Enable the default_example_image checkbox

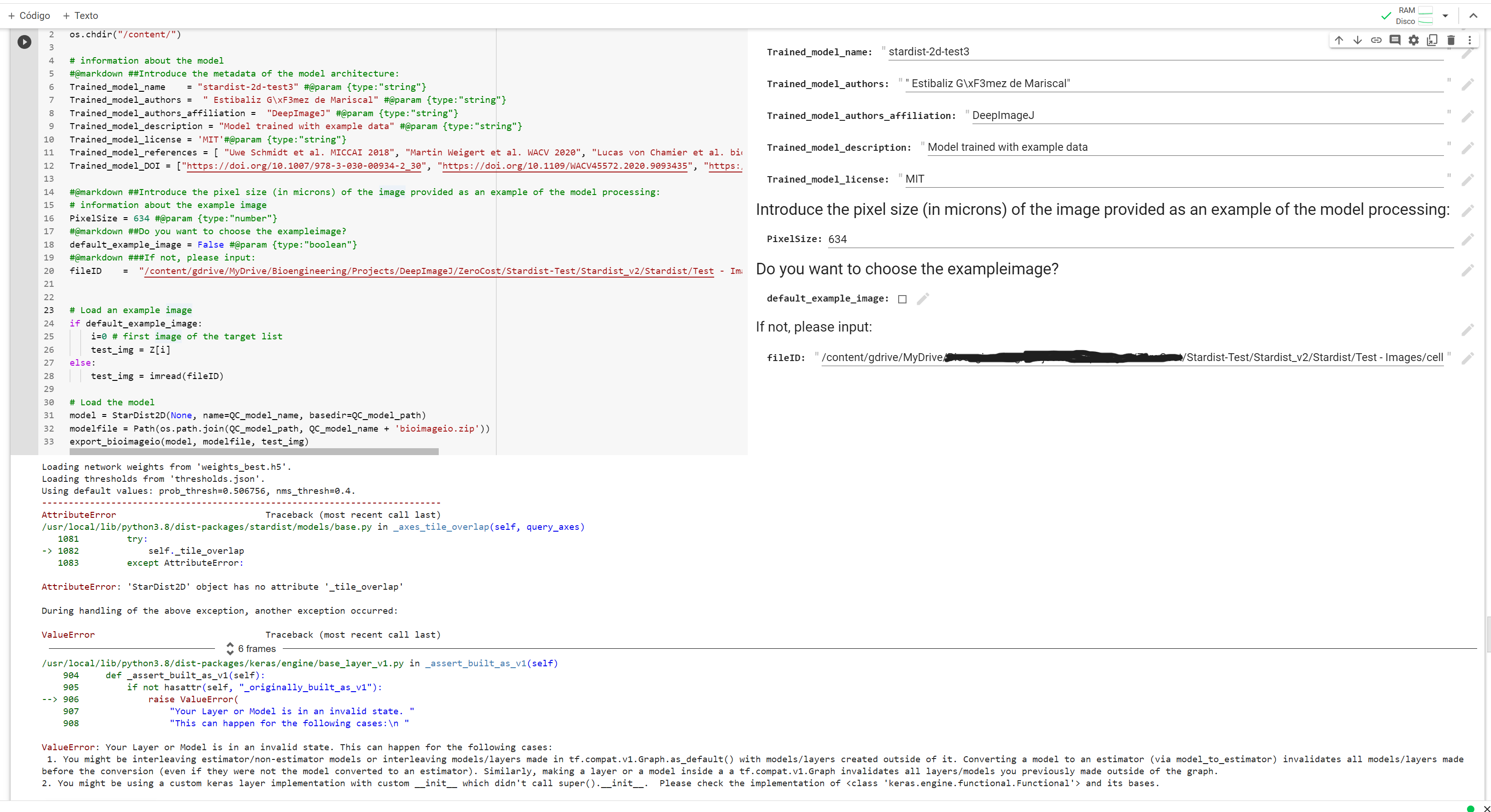tap(902, 298)
